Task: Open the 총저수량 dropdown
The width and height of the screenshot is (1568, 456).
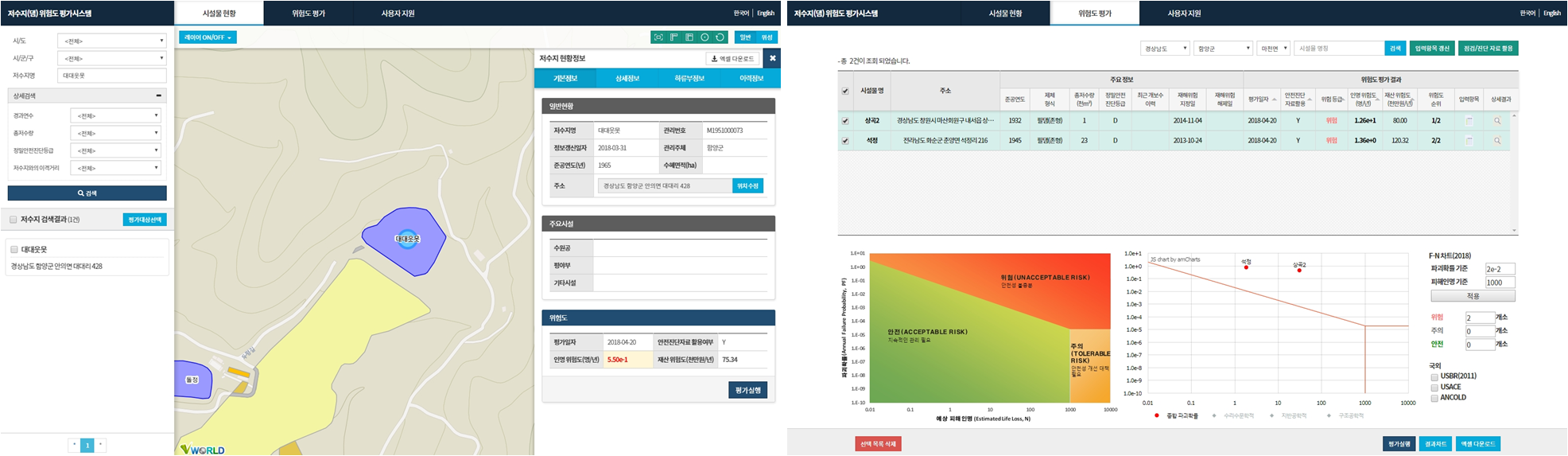Action: (x=116, y=133)
